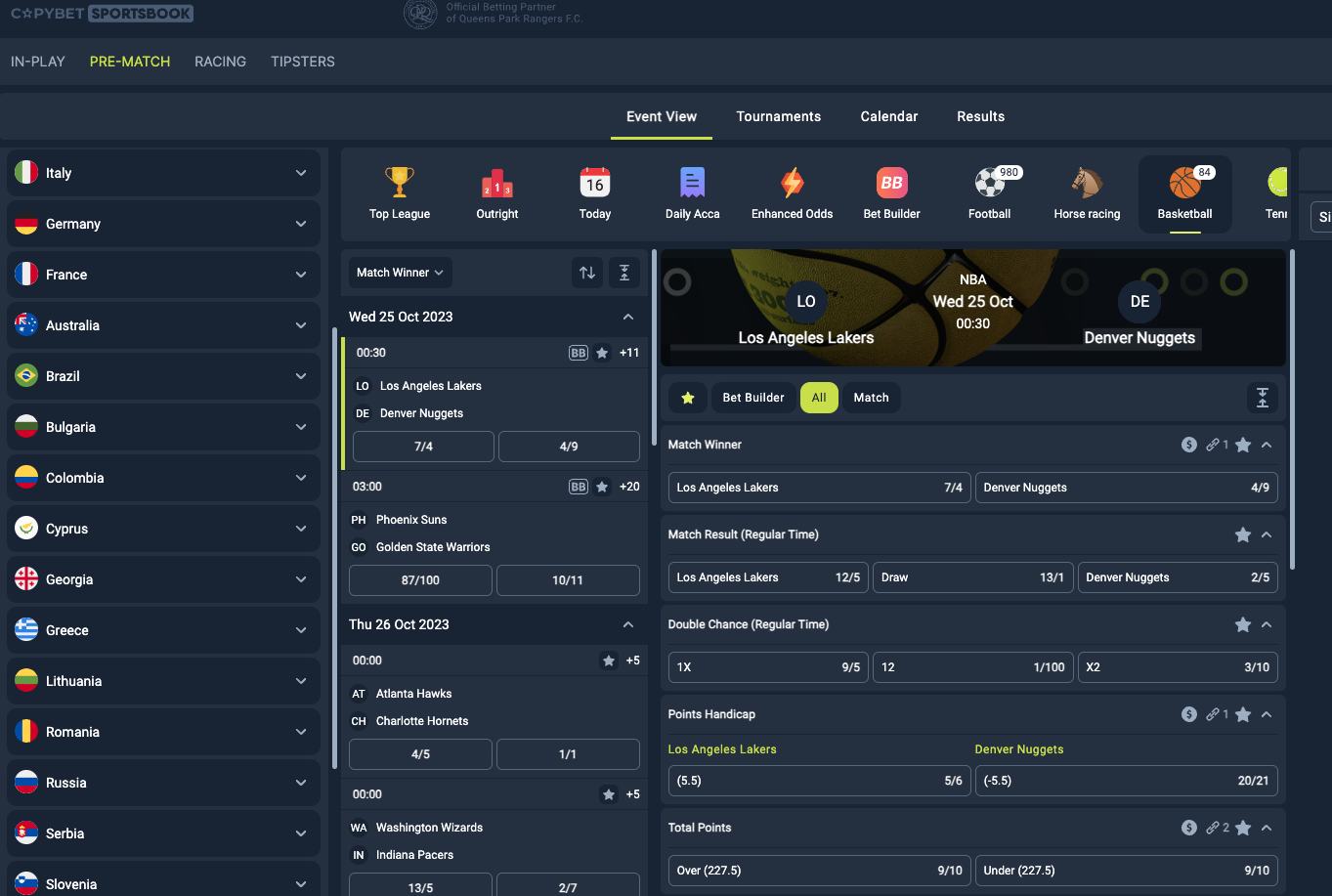This screenshot has height=896, width=1332.
Task: Open the Match Winner market dropdown
Action: click(x=400, y=273)
